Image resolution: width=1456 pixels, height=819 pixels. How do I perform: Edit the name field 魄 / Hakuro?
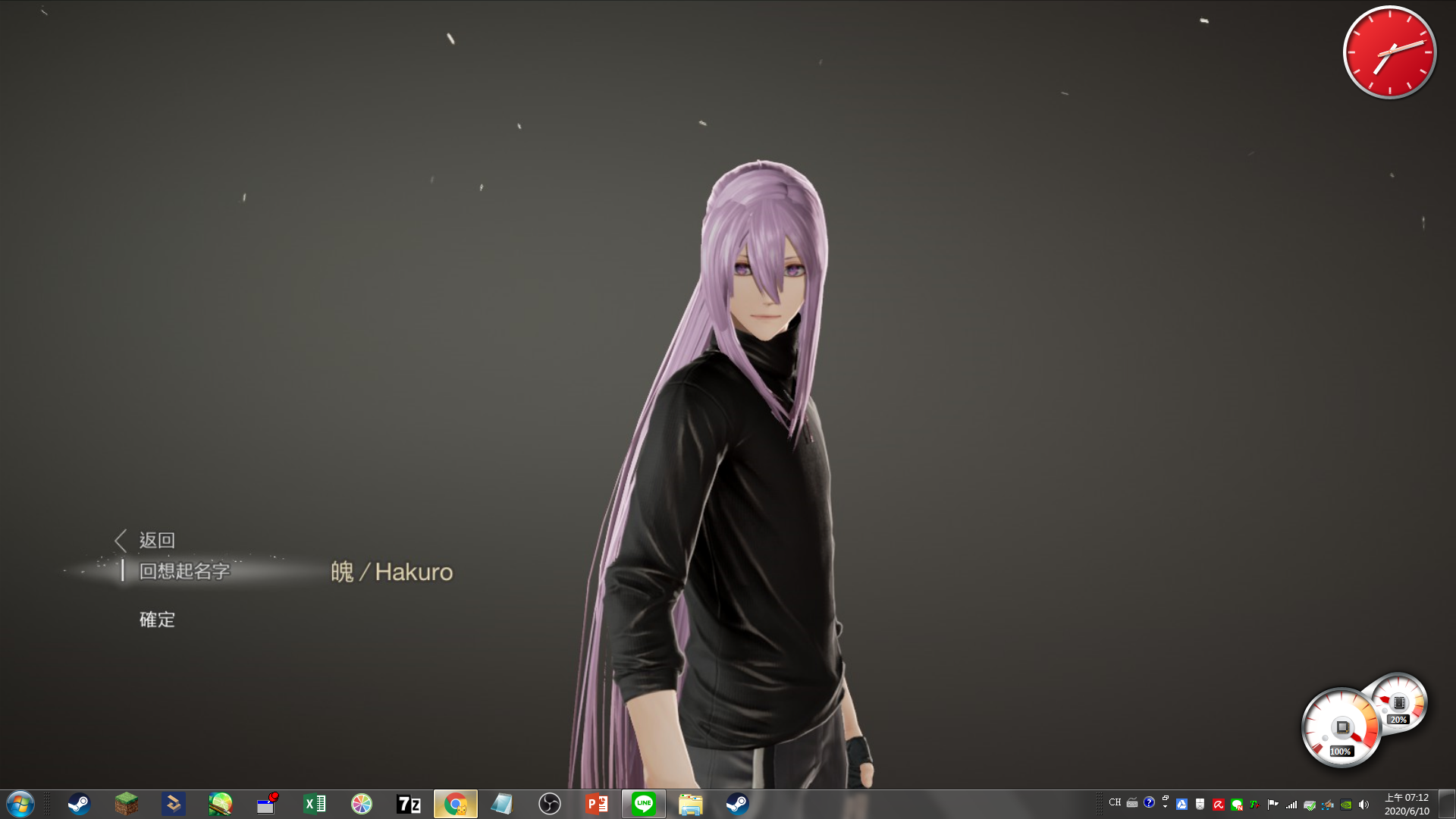pyautogui.click(x=391, y=571)
